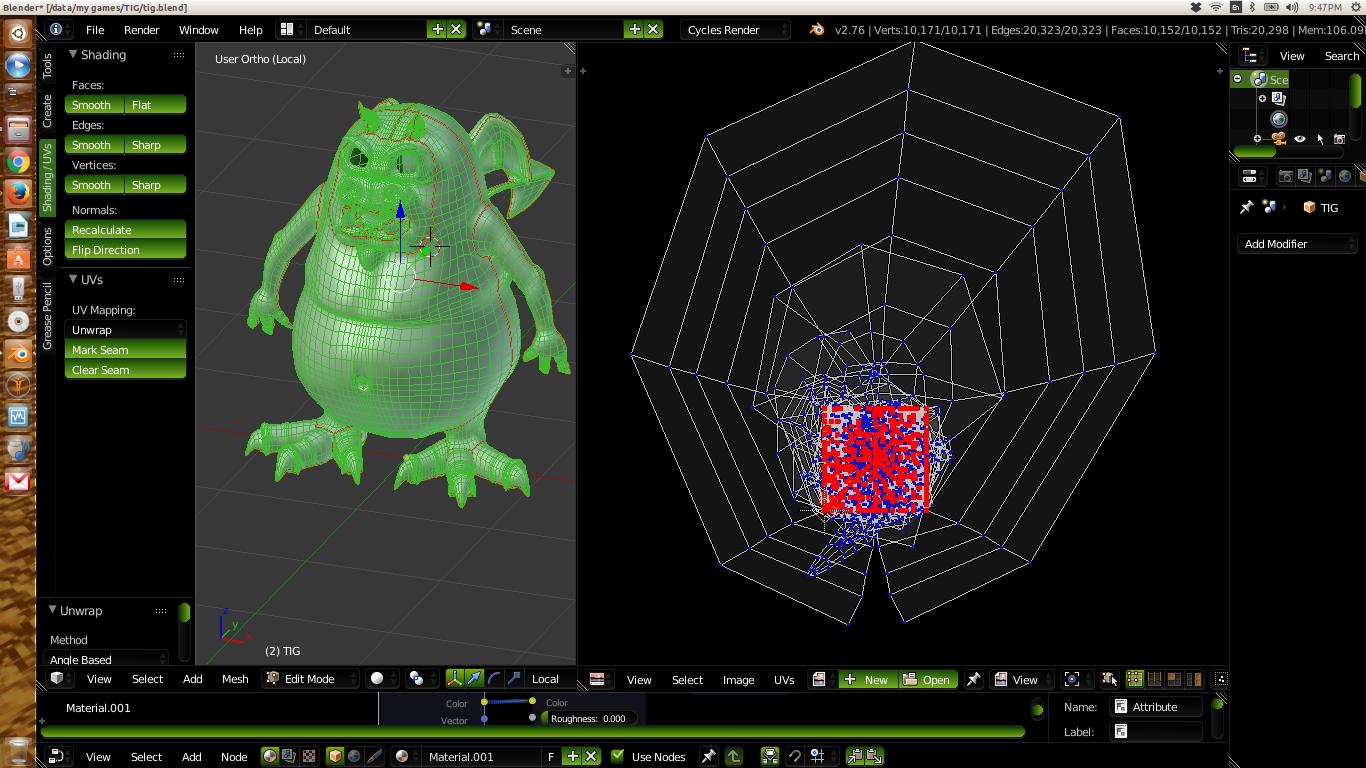The height and width of the screenshot is (768, 1366).
Task: Go to parent node tree icon
Action: tap(734, 756)
